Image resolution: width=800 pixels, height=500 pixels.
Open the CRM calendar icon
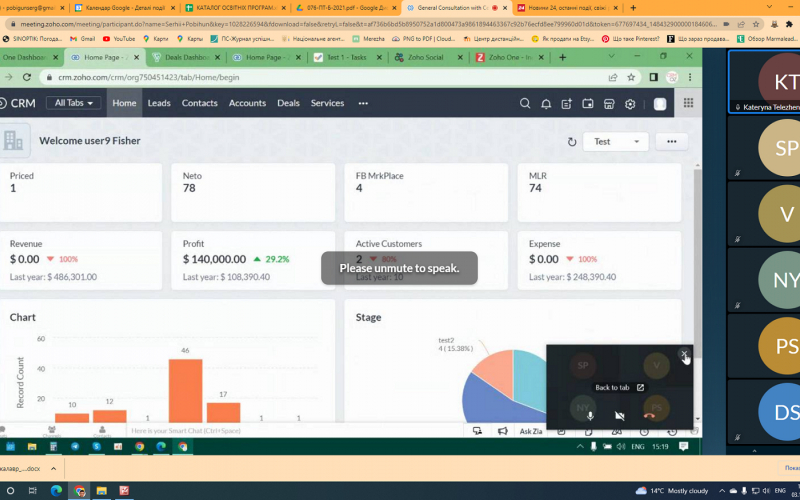click(x=588, y=104)
